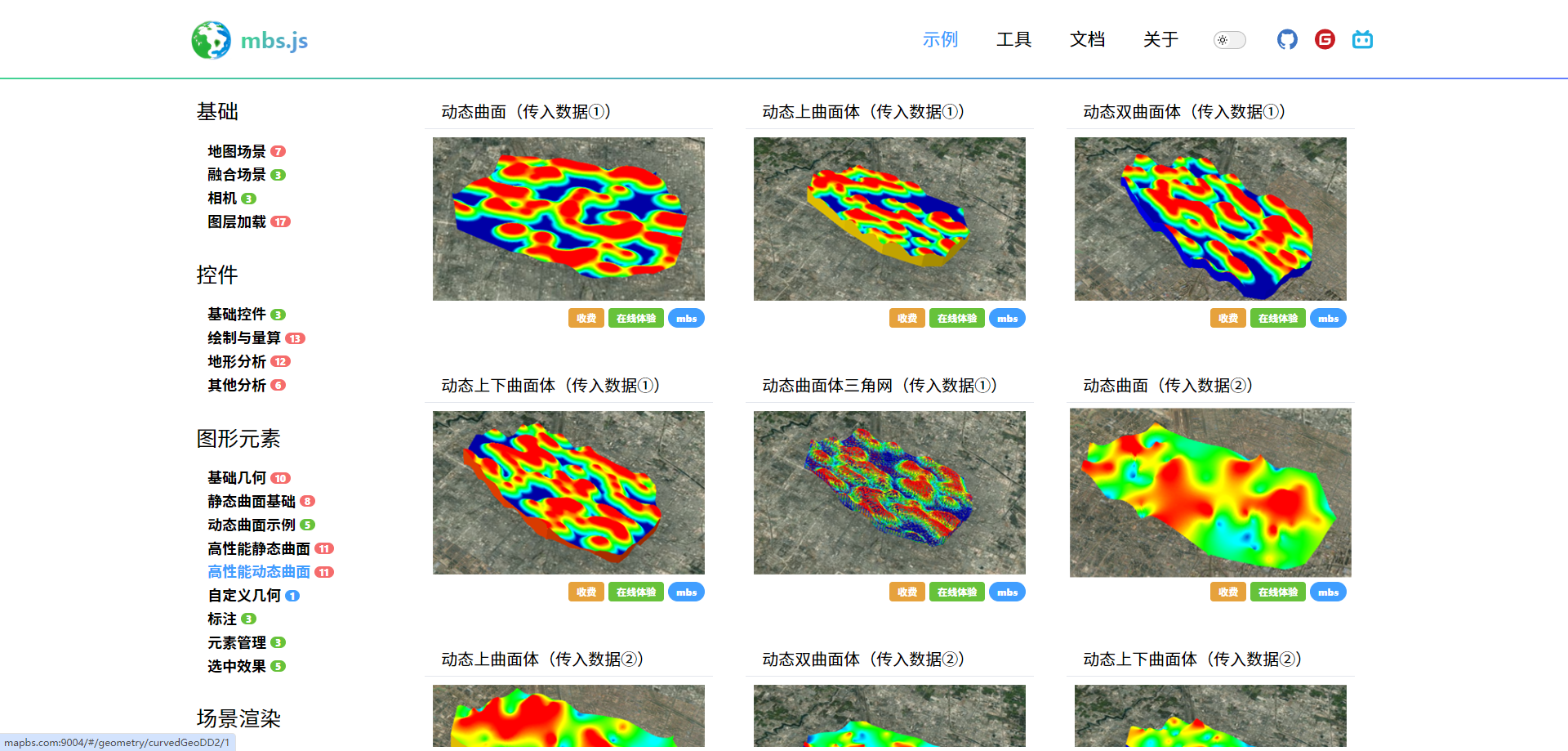Click 收费 tag under 动态曲面（传入数据②）

click(x=1228, y=592)
